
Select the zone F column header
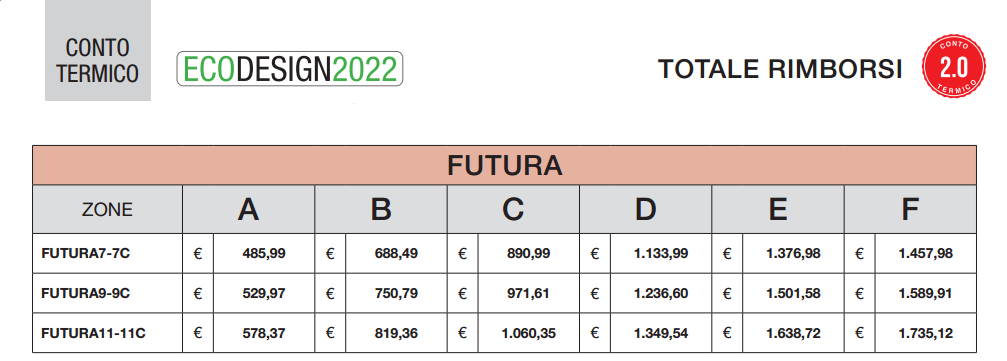(910, 209)
